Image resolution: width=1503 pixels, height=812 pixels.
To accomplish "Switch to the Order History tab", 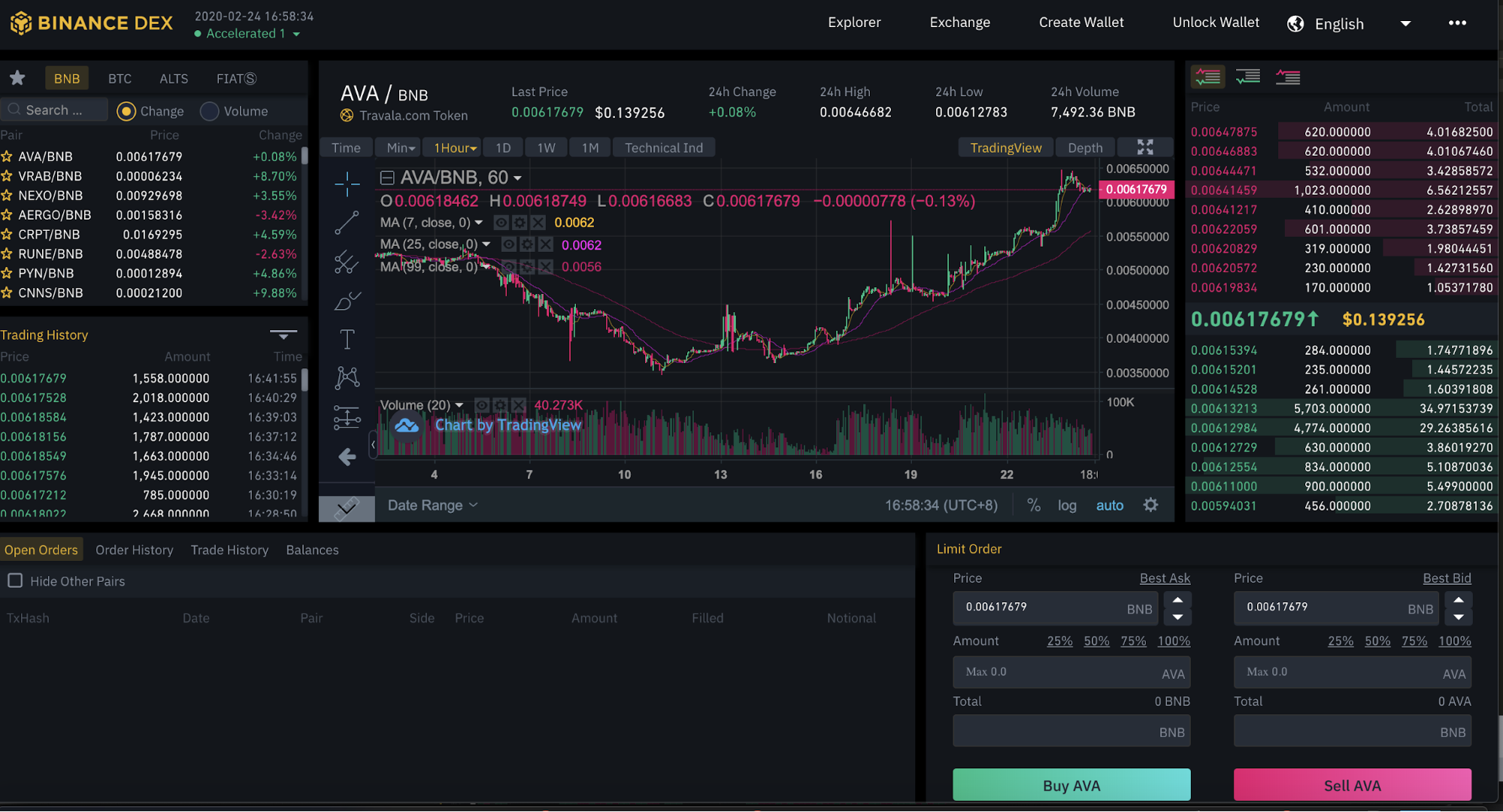I will point(134,550).
